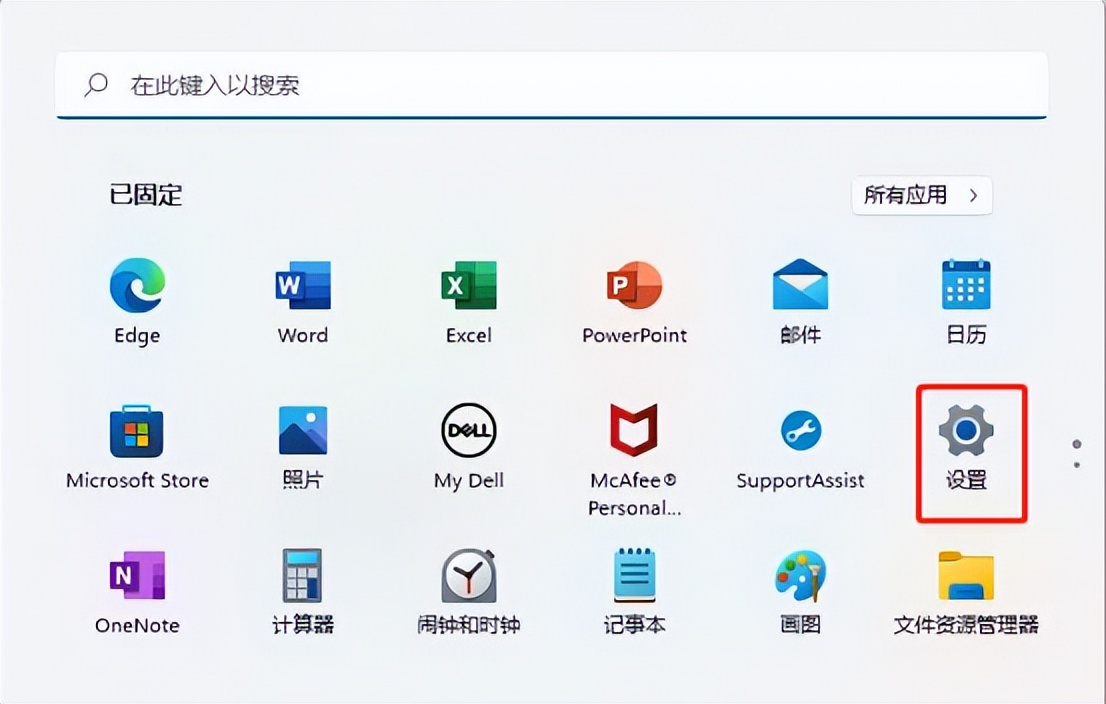Open the 计算器 (Calculator)
Image resolution: width=1106 pixels, height=704 pixels.
point(302,580)
